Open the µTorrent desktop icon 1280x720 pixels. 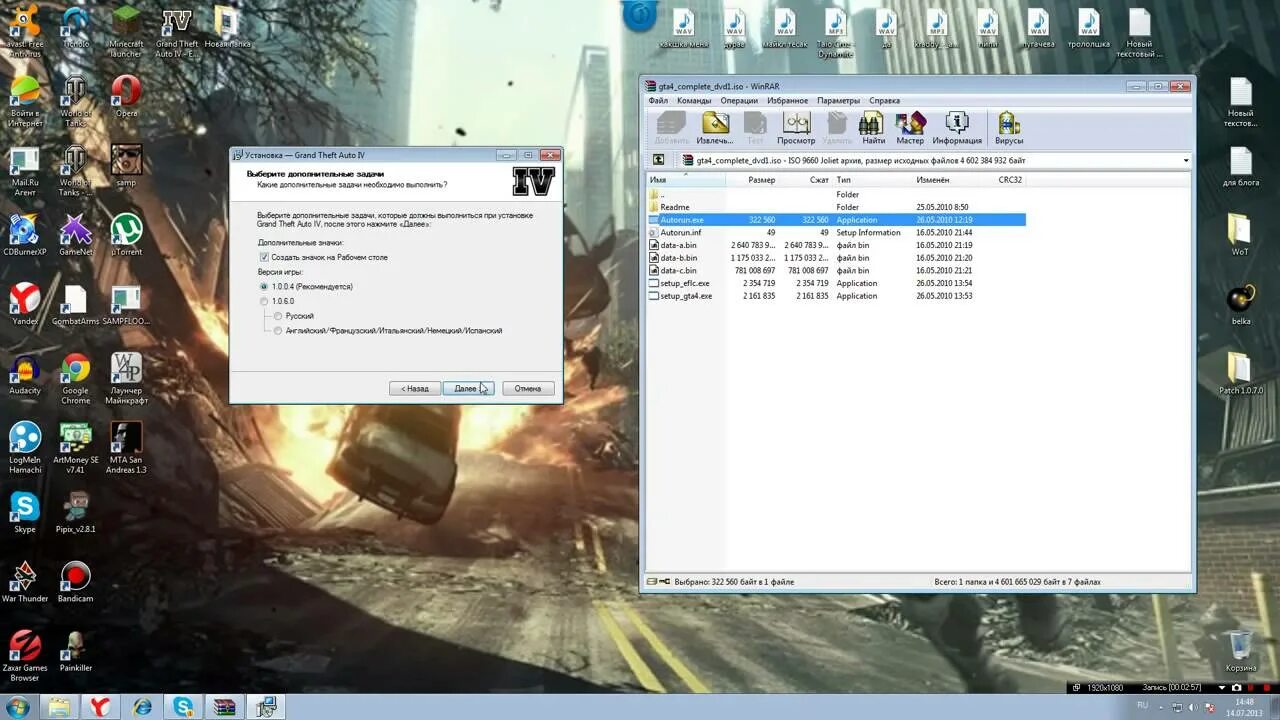pyautogui.click(x=126, y=235)
